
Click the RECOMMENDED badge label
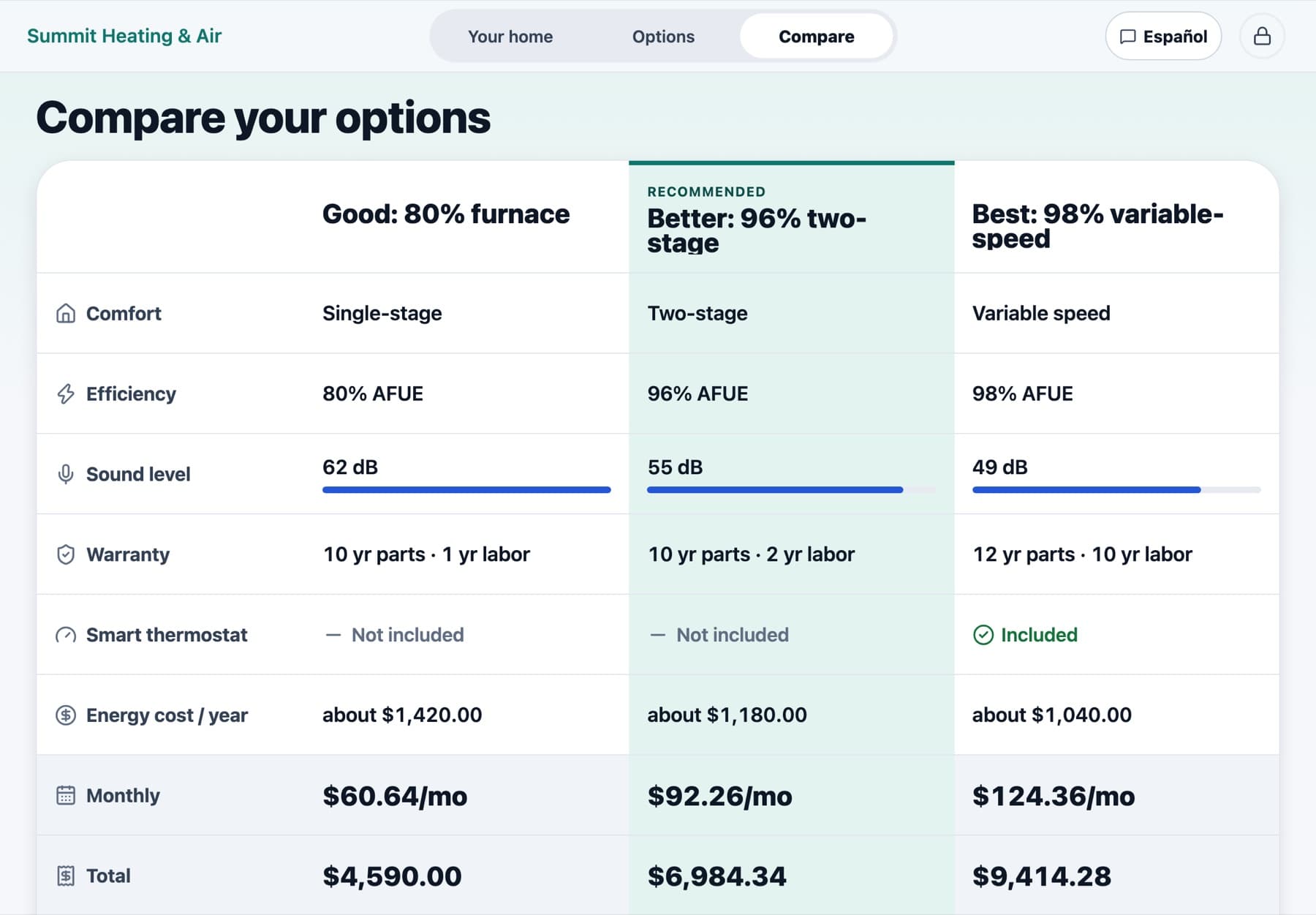click(x=706, y=192)
